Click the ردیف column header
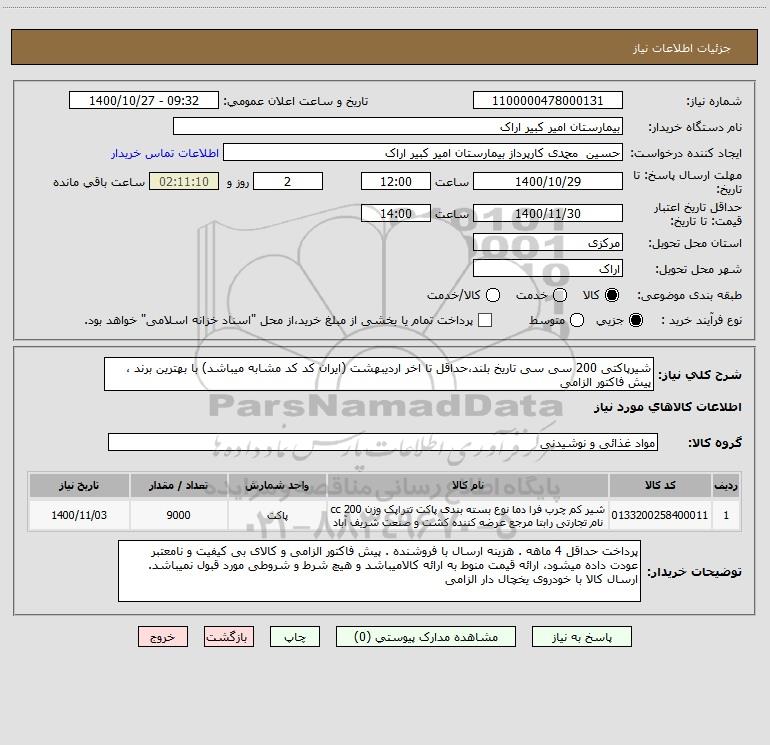 coord(726,485)
